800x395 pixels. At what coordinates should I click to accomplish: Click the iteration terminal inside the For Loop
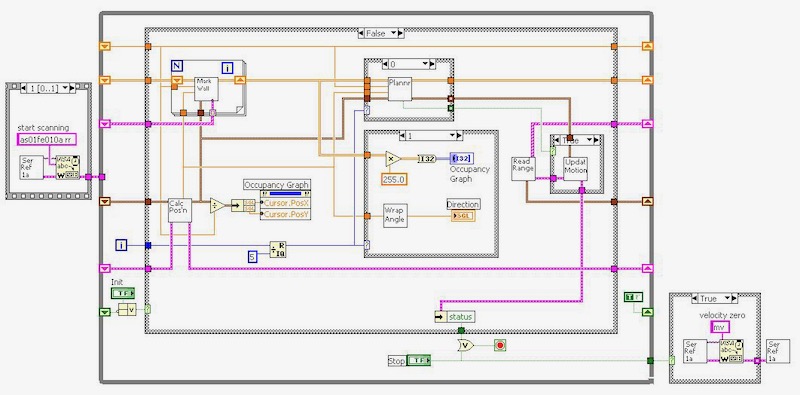pyautogui.click(x=227, y=68)
